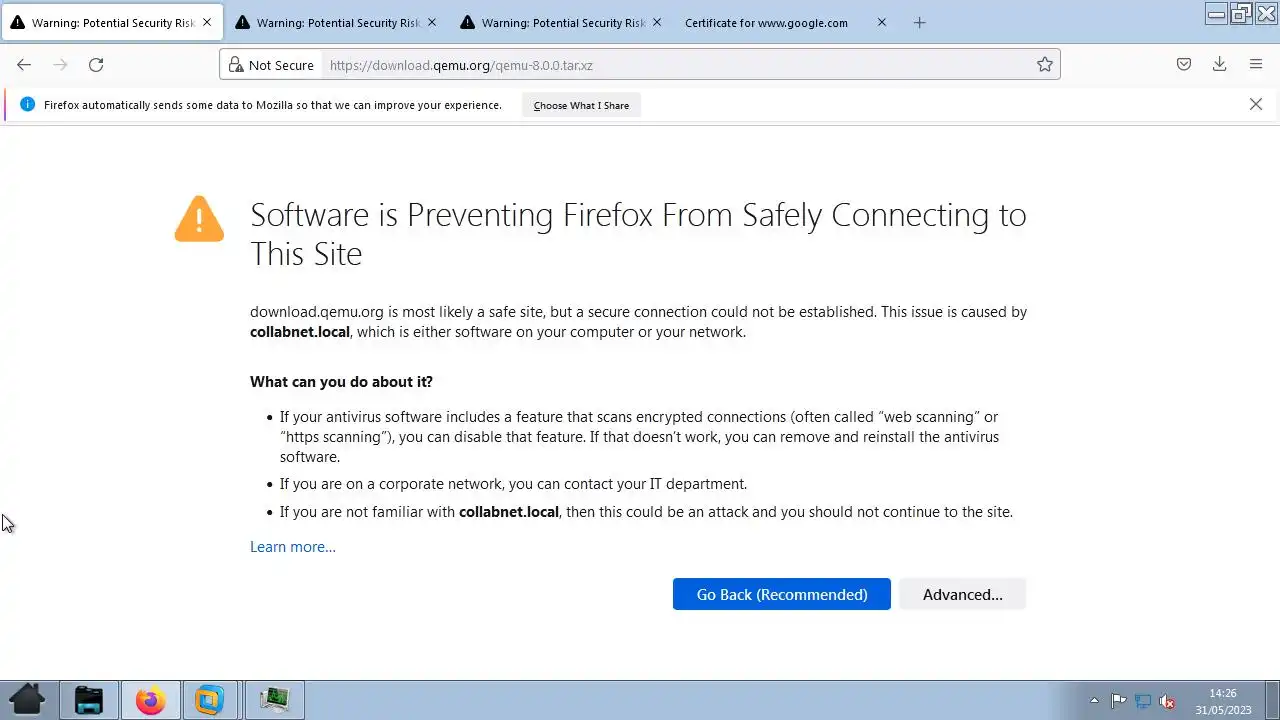The image size is (1280, 720).
Task: Show hidden system tray icons
Action: coord(1094,700)
